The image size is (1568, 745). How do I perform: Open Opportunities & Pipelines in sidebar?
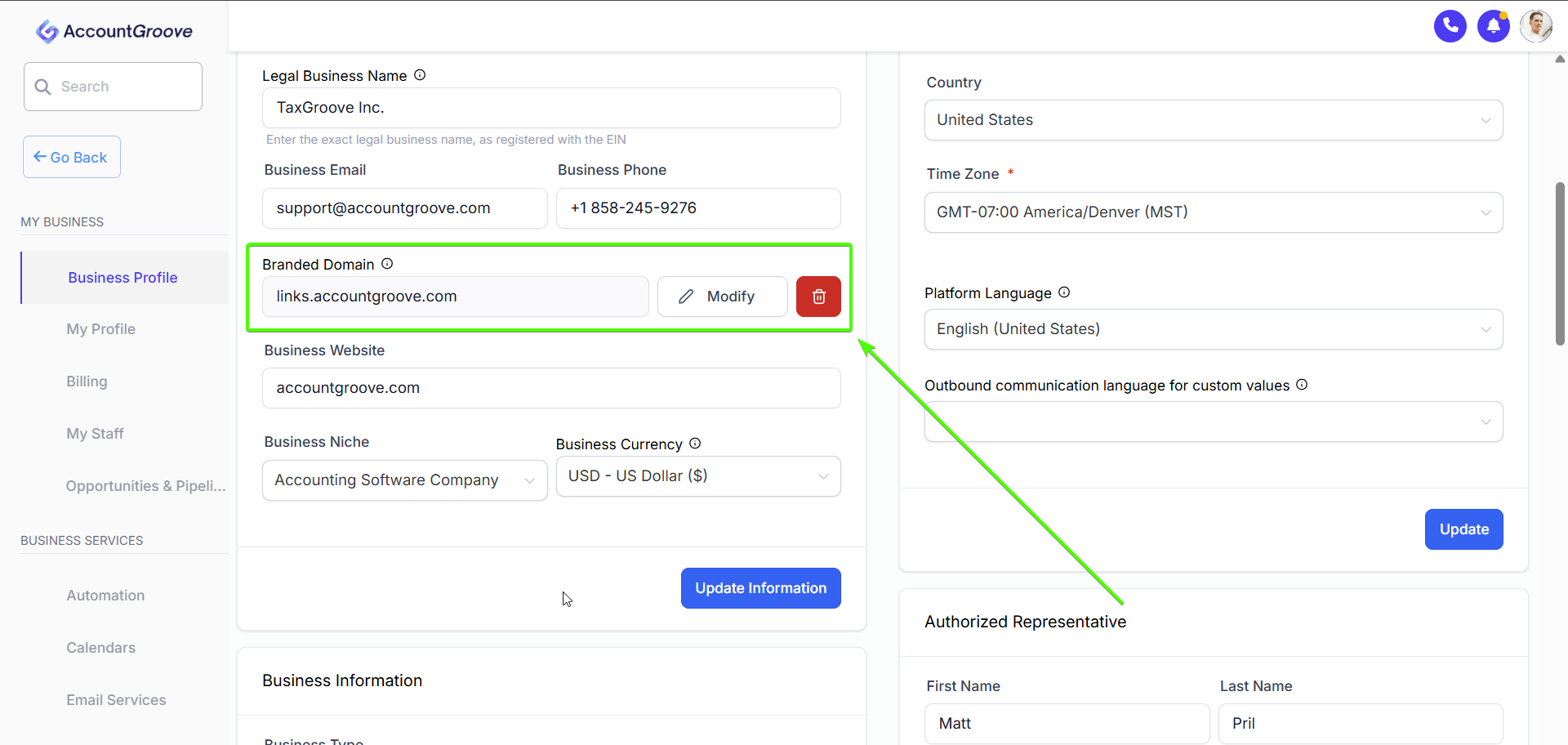pos(145,486)
